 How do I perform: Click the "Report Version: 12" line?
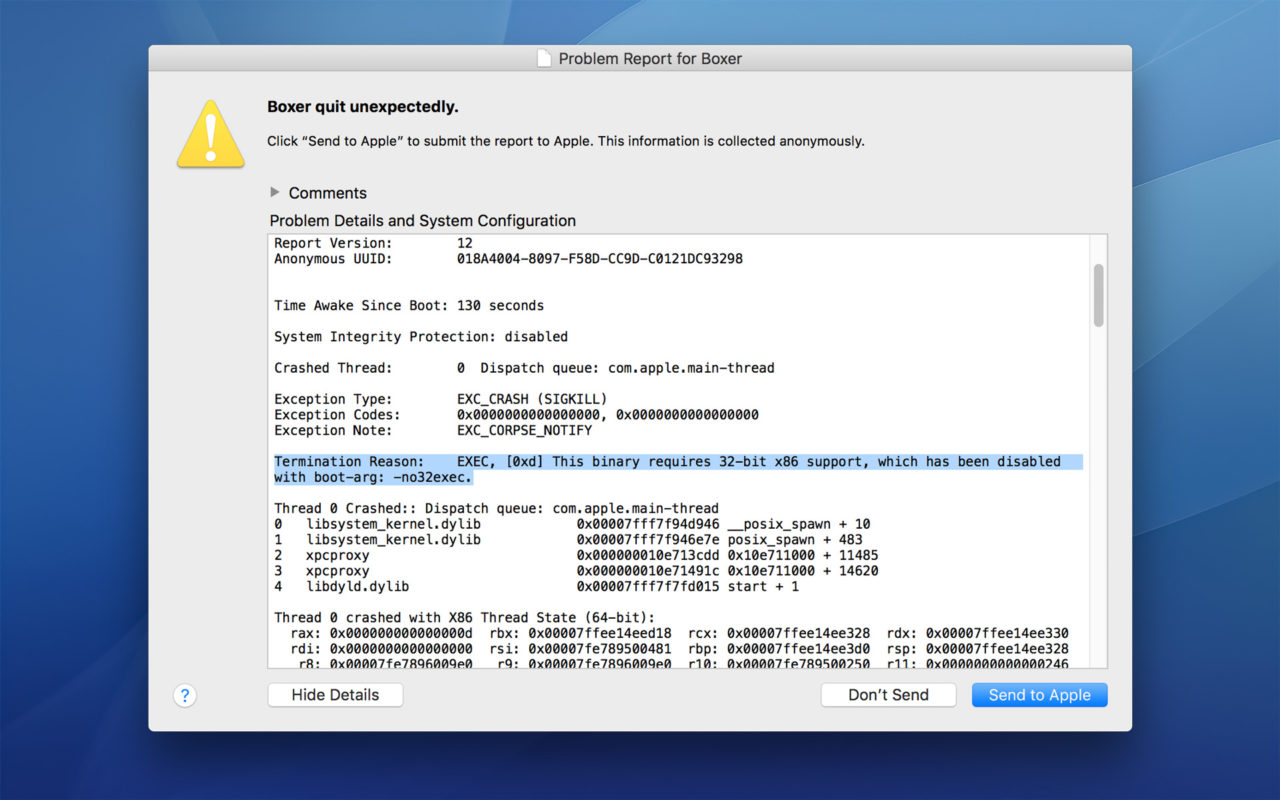click(373, 243)
